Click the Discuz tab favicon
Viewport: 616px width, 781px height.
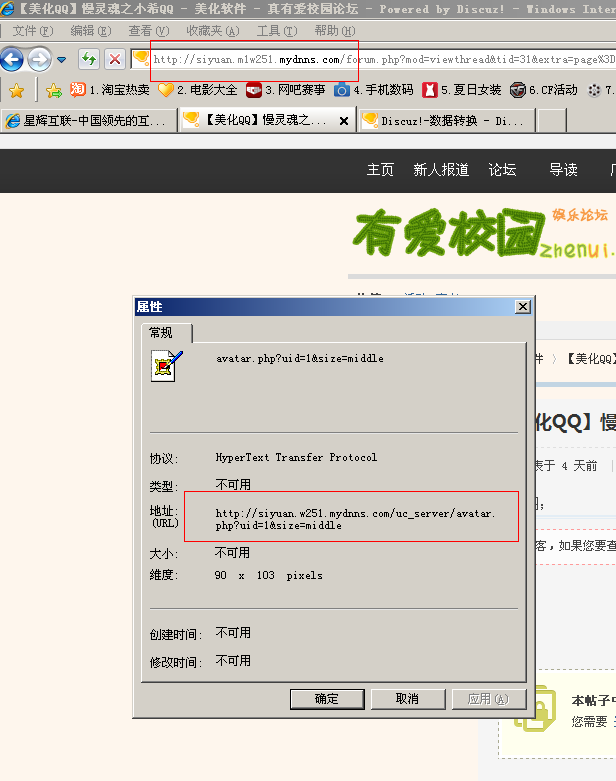370,120
